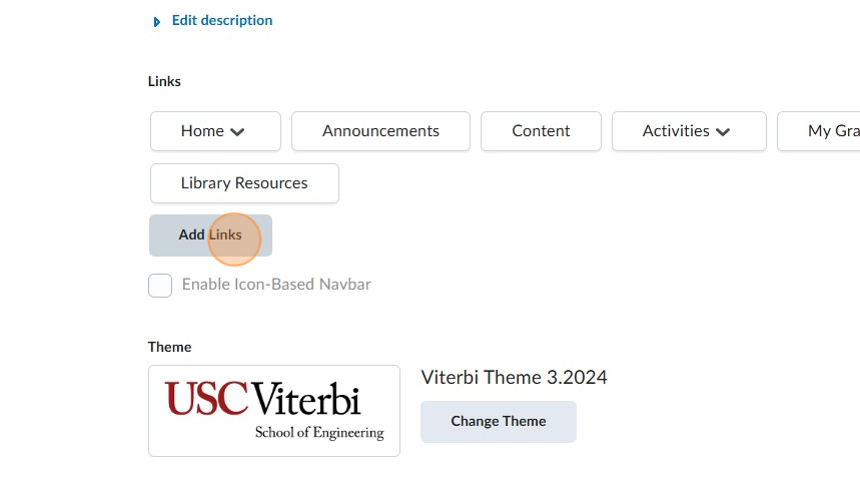This screenshot has height=482, width=860.
Task: Click the Home navbar link label
Action: [x=202, y=131]
